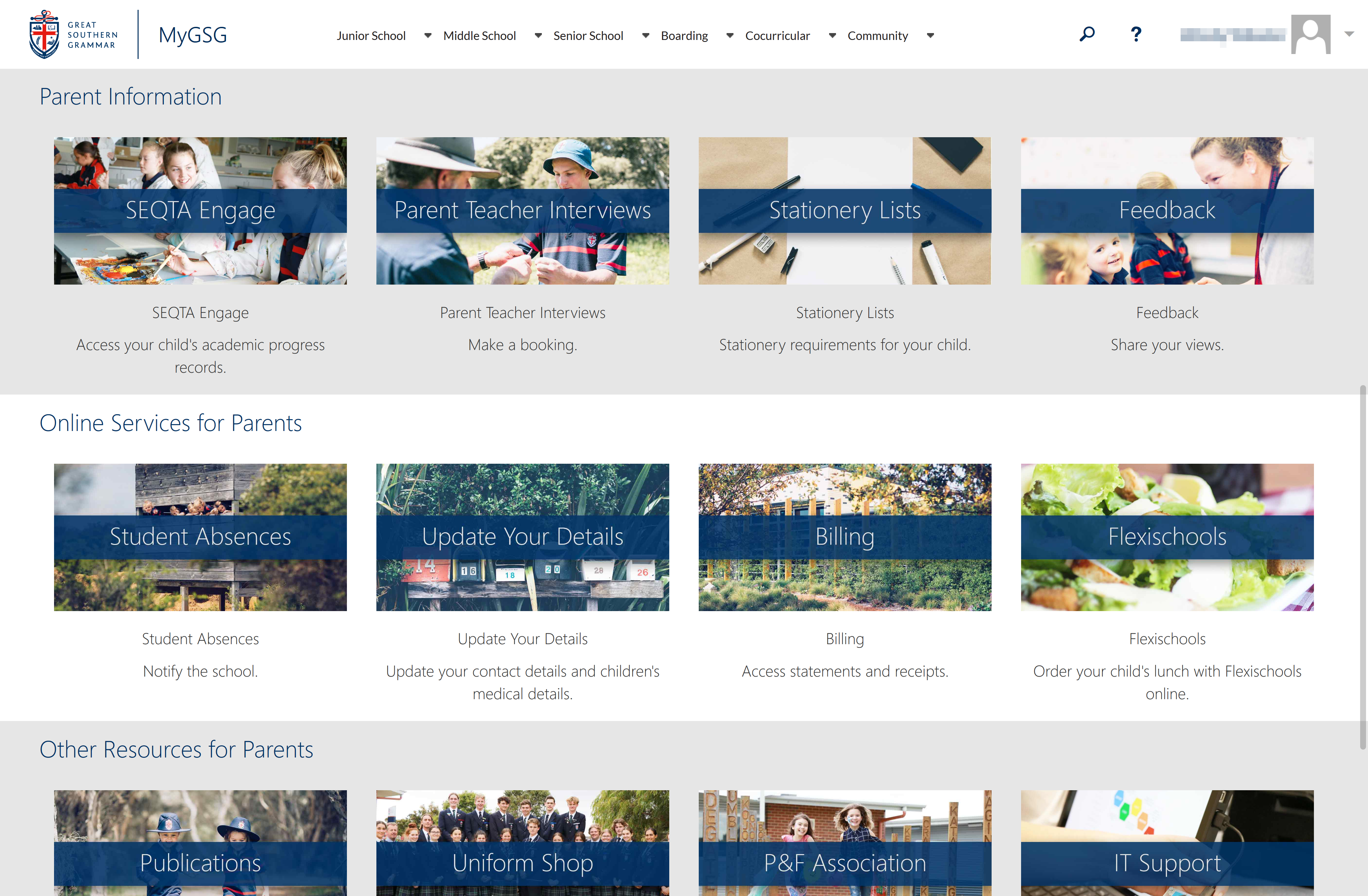Screen dimensions: 1368x896
Task: Open the P&F Association tile image
Action: pyautogui.click(x=845, y=843)
